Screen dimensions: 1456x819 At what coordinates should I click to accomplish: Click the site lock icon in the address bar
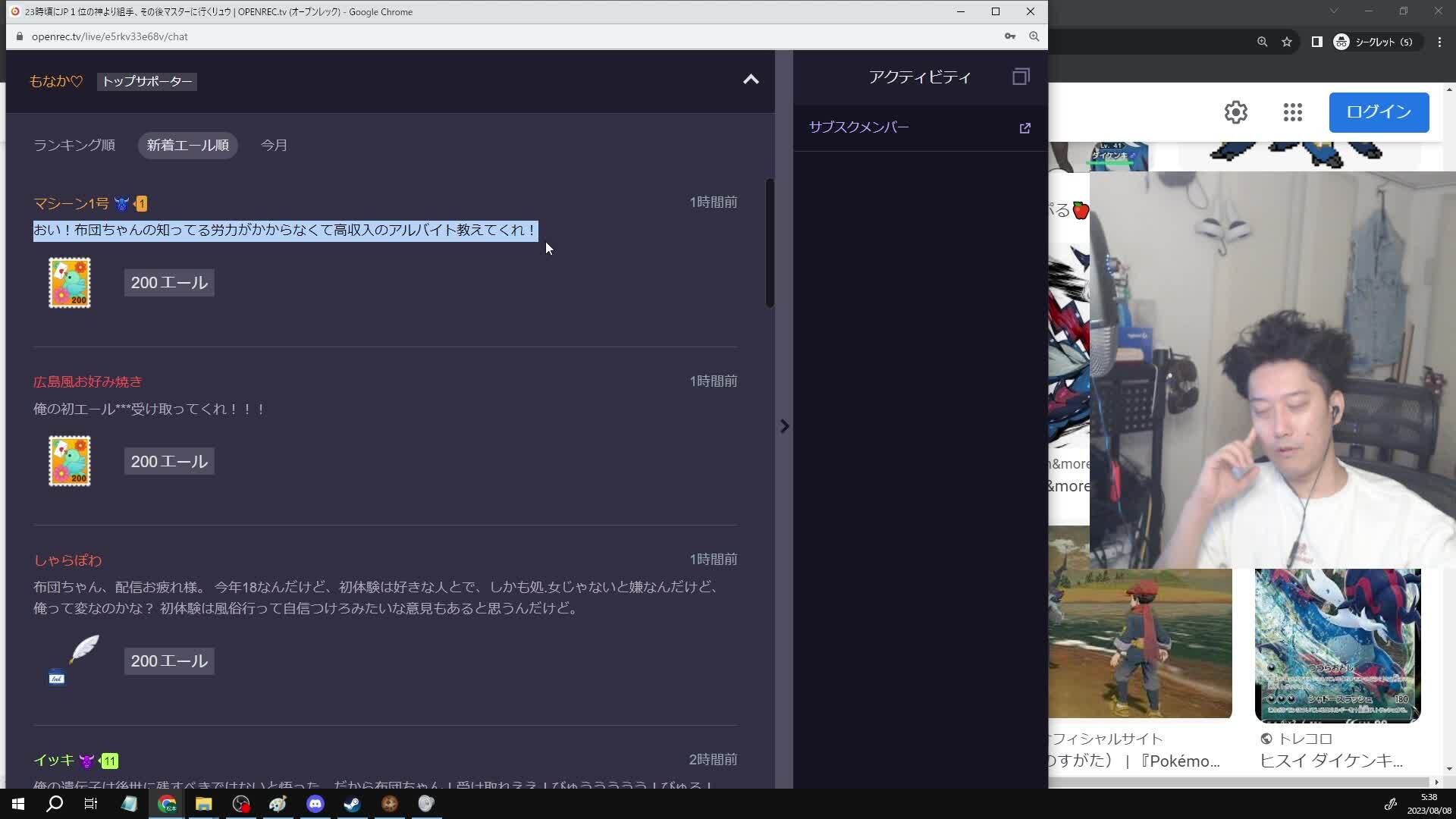click(20, 36)
